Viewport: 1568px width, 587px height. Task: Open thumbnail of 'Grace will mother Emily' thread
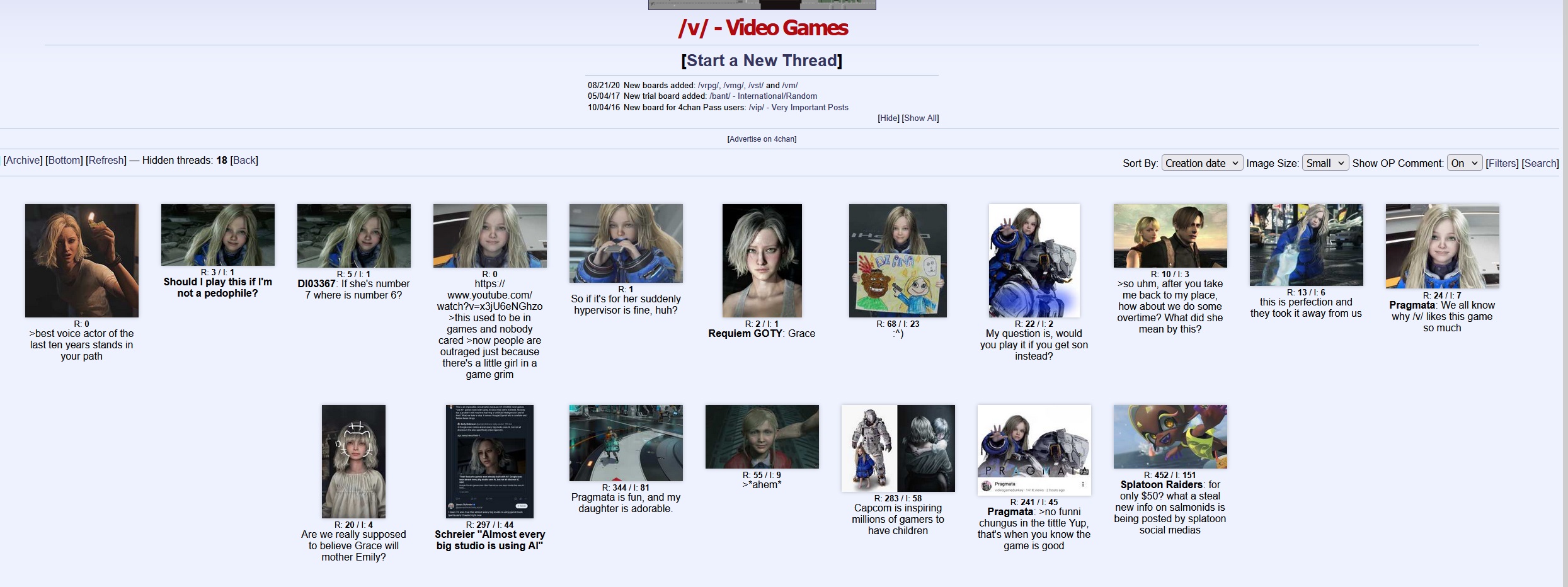click(x=354, y=462)
